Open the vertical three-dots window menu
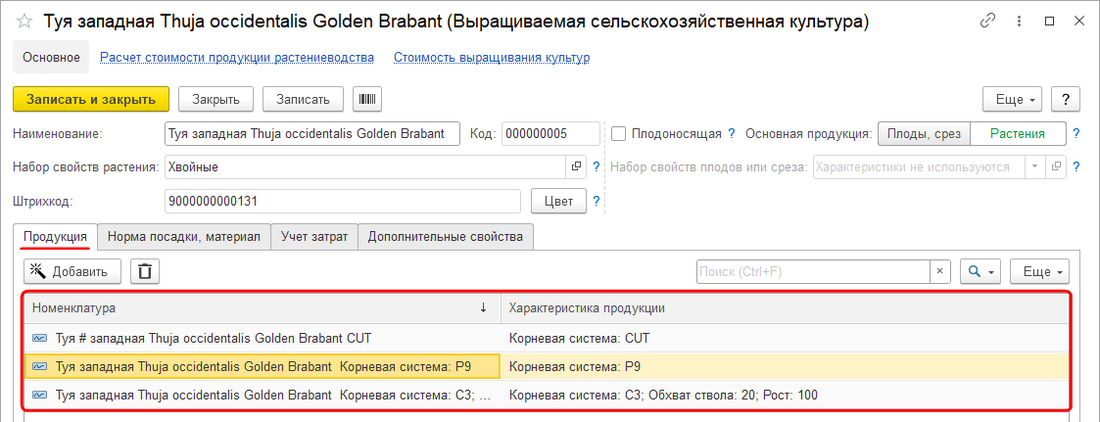Viewport: 1100px width, 422px height. 1019,22
